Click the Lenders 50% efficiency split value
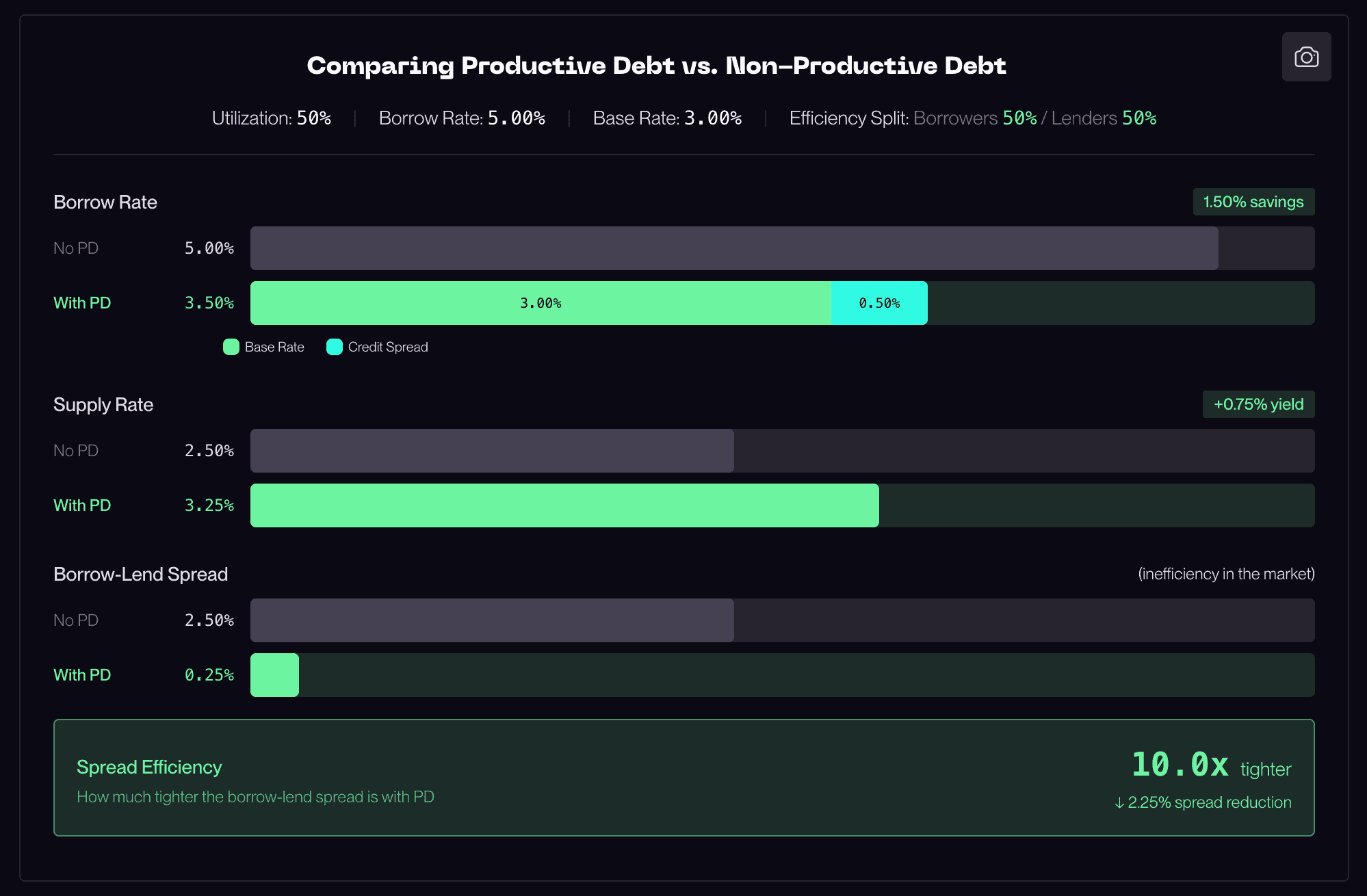The height and width of the screenshot is (896, 1367). (x=1139, y=118)
